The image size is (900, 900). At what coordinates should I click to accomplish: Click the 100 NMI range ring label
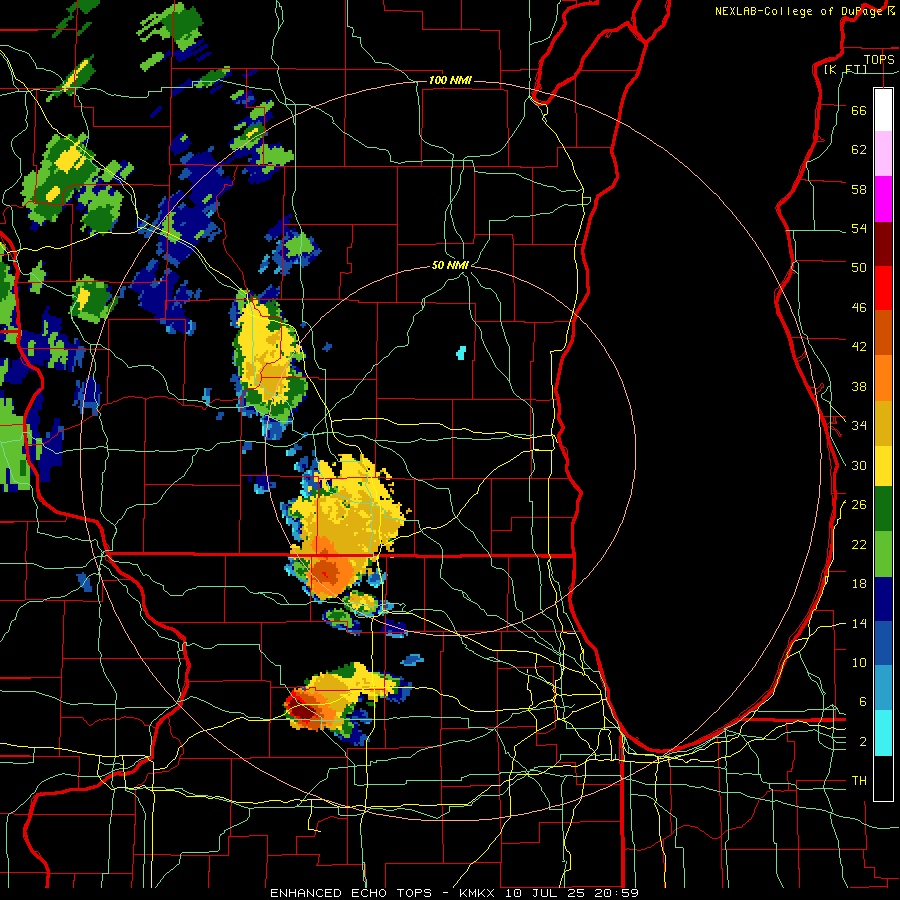pyautogui.click(x=450, y=80)
